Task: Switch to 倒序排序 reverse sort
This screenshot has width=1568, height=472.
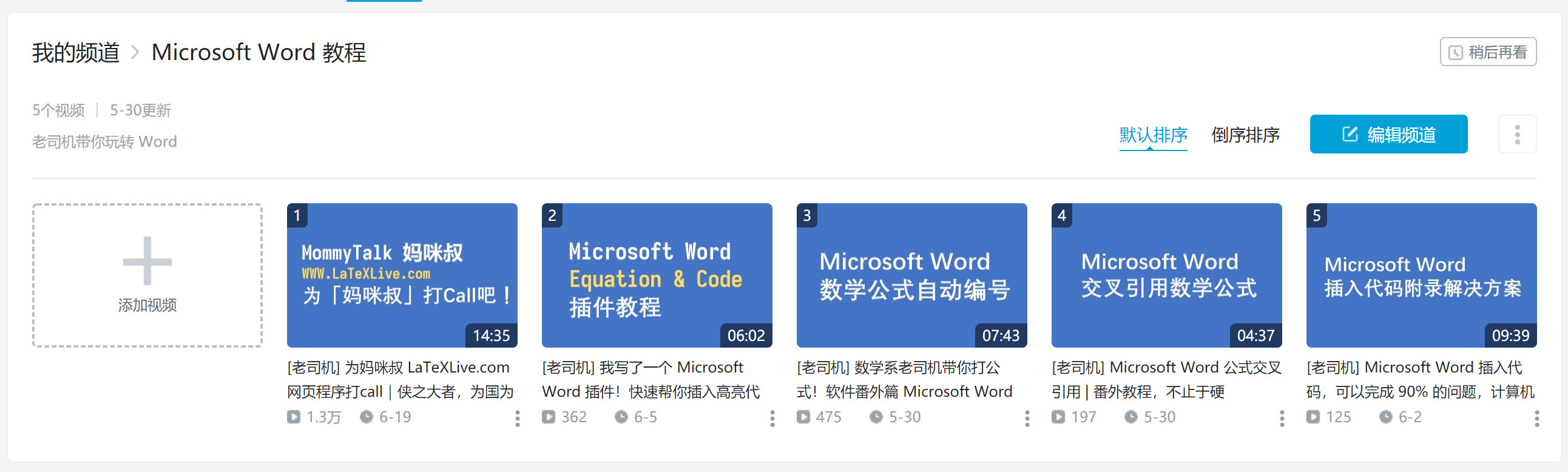Action: point(1245,135)
